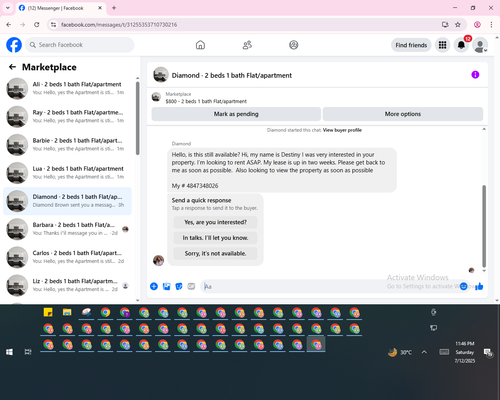Image resolution: width=500 pixels, height=400 pixels.
Task: Open the account profile avatar menu
Action: click(x=480, y=45)
